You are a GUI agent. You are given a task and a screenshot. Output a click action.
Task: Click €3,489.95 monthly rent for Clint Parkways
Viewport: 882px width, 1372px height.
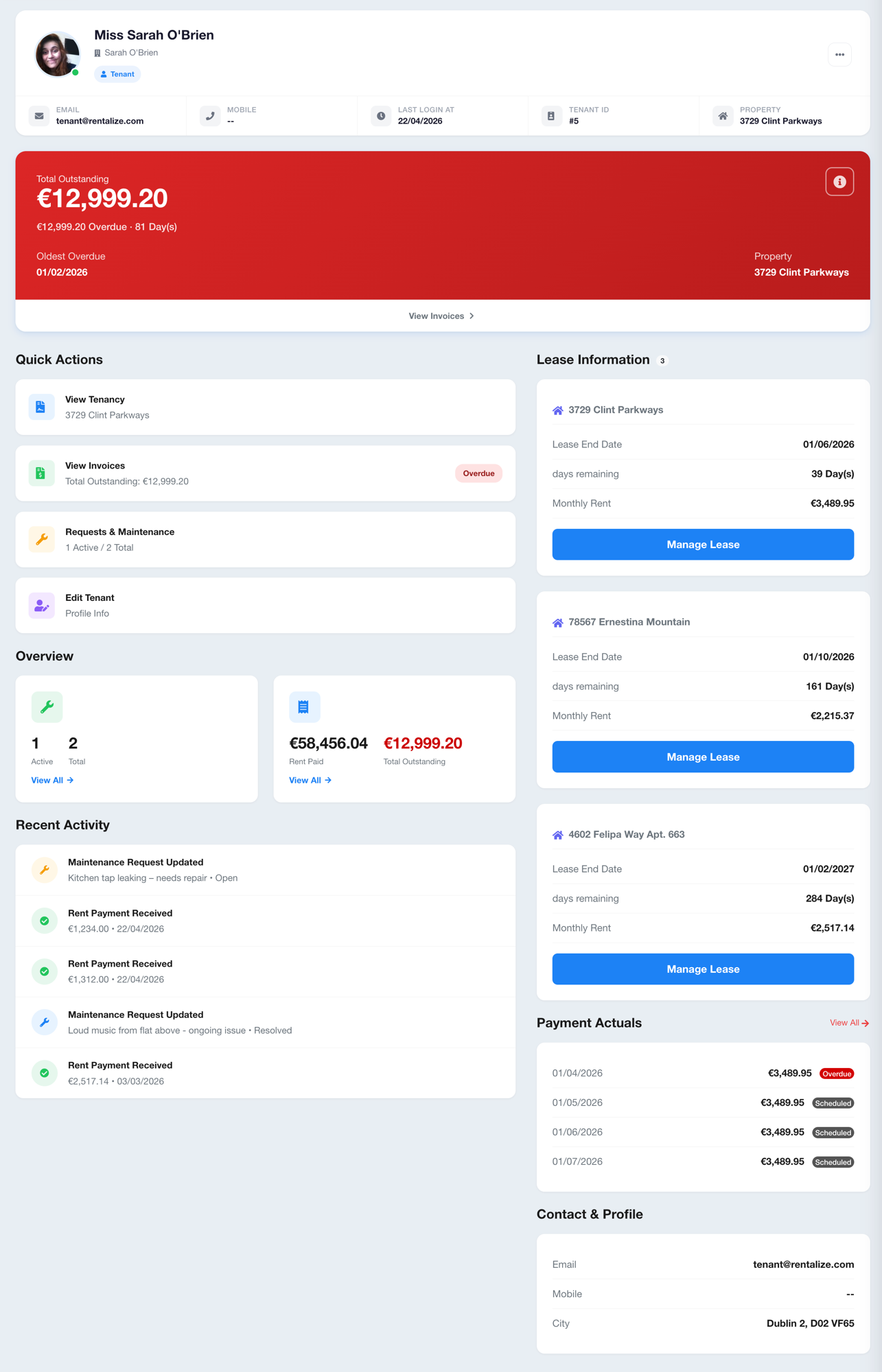point(832,504)
